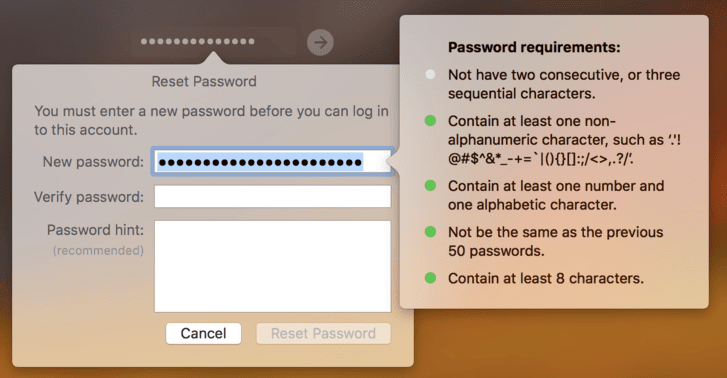Click the Password hint text area
Viewport: 727px width, 378px height.
[x=273, y=266]
